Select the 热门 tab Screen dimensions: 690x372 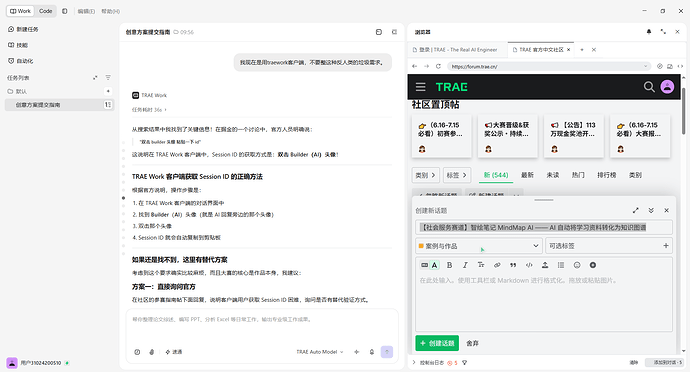pyautogui.click(x=578, y=175)
